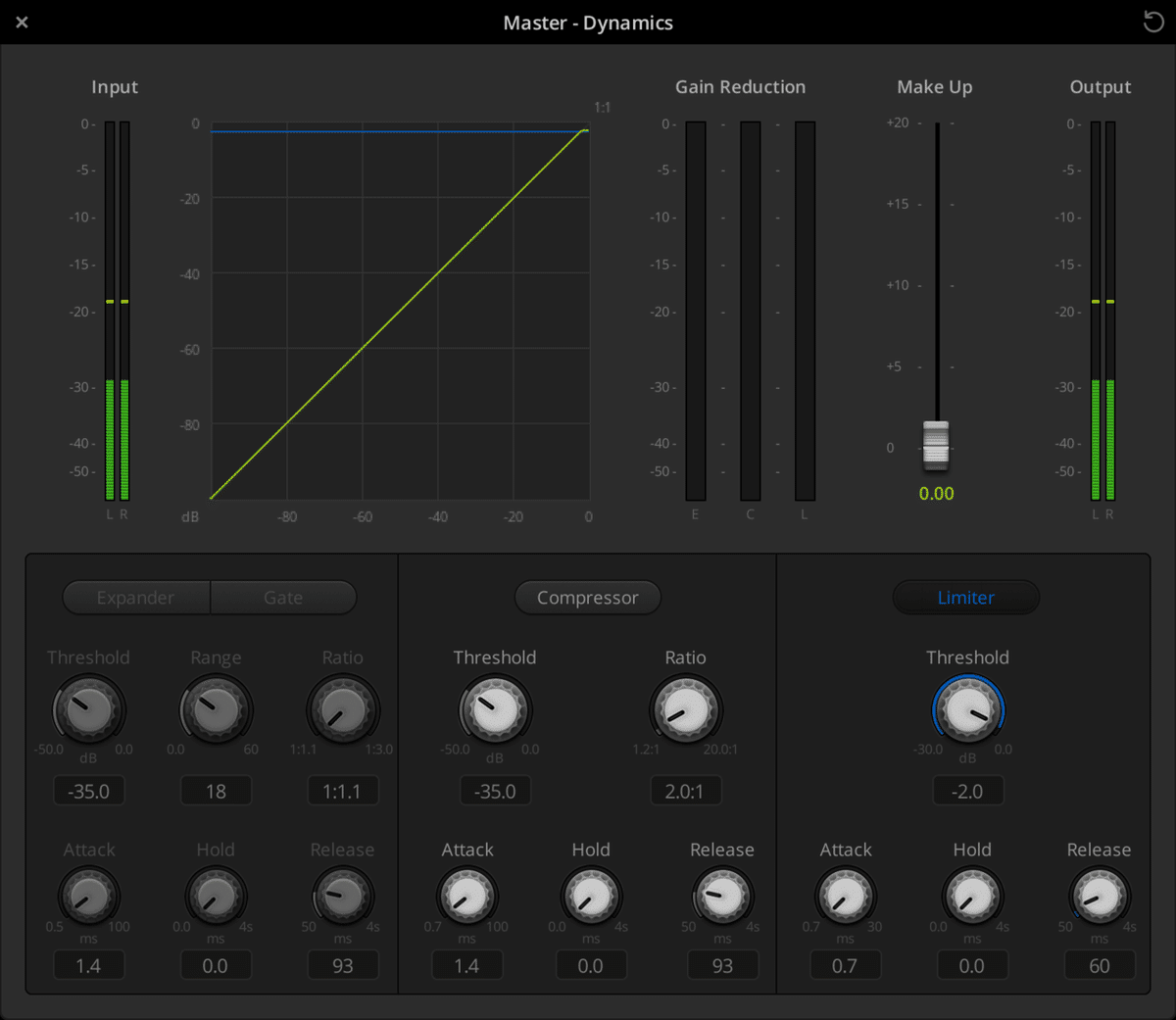Click the Compressor Ratio knob
Screen dimensions: 1176x1020
point(686,709)
